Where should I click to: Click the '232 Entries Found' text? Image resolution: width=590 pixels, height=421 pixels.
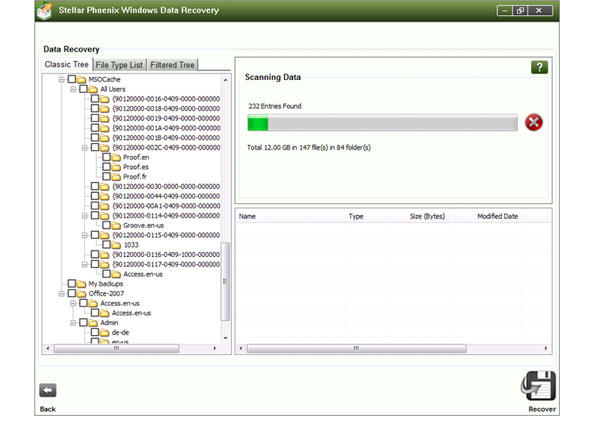pos(275,106)
